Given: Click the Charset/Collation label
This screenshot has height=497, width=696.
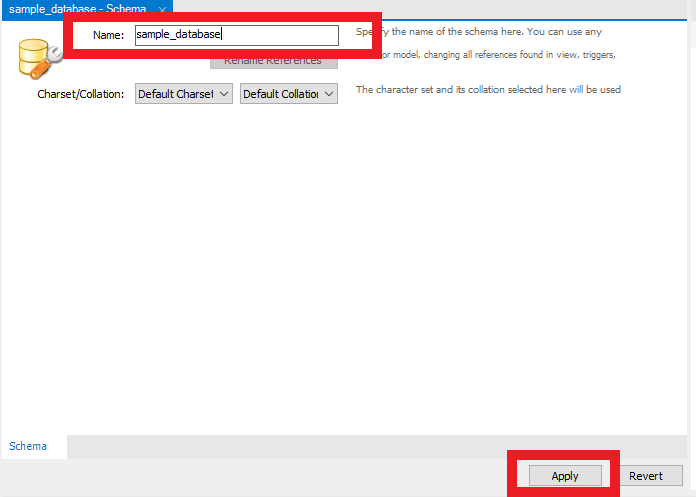Looking at the screenshot, I should [x=80, y=94].
